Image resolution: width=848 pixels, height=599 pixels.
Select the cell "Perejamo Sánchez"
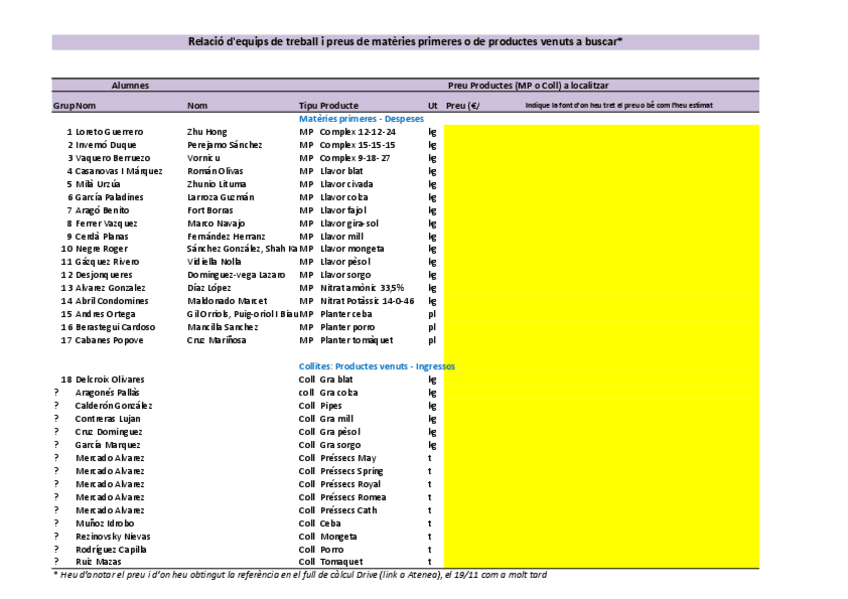(x=224, y=145)
